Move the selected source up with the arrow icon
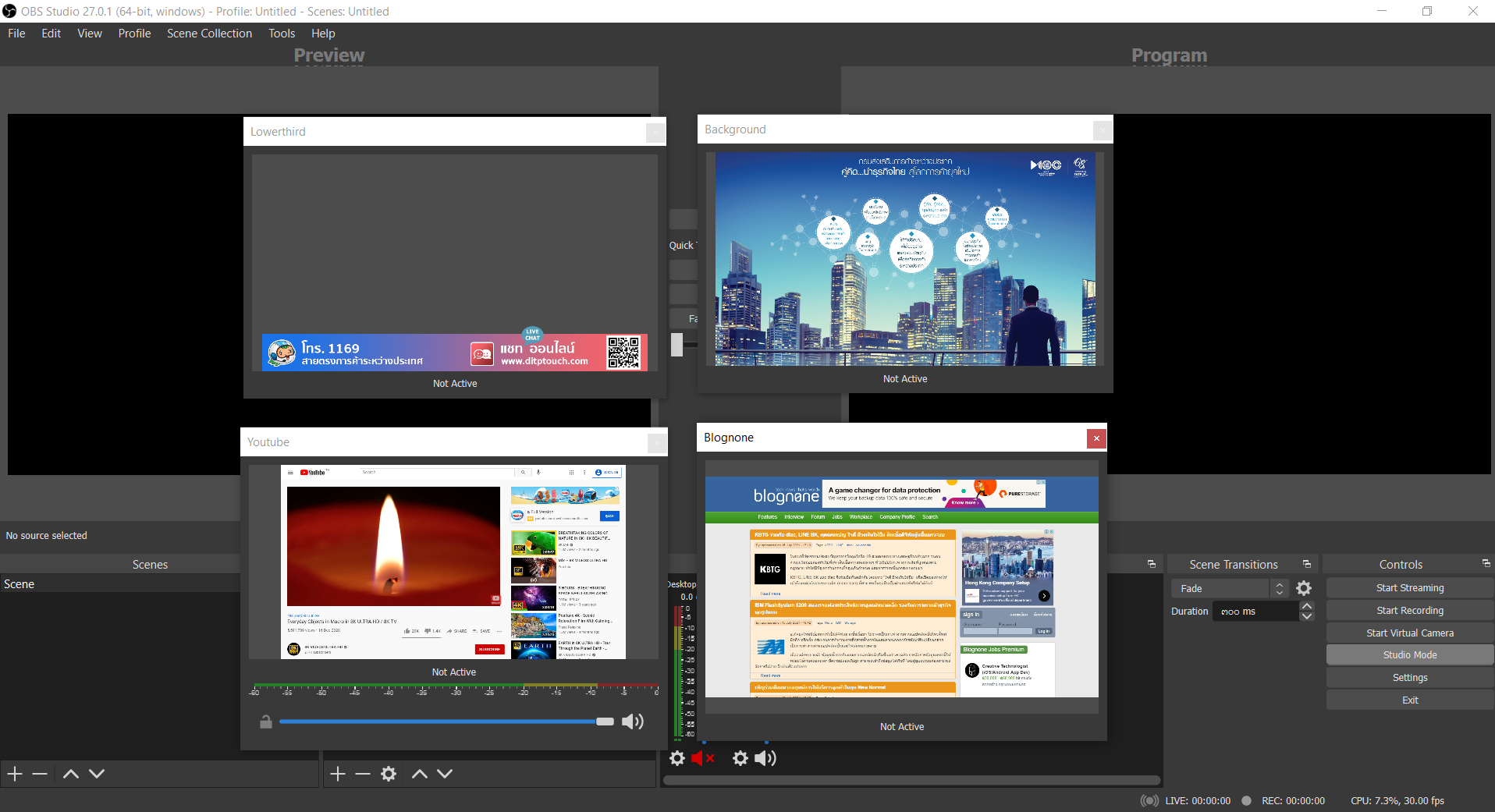Screen dimensions: 1495x812 click(419, 773)
